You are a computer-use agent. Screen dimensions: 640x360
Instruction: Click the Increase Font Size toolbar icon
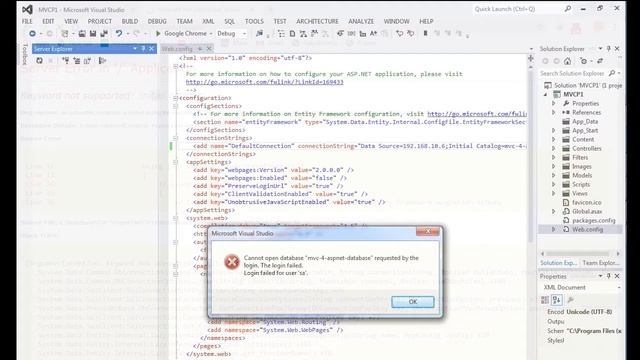click(373, 33)
